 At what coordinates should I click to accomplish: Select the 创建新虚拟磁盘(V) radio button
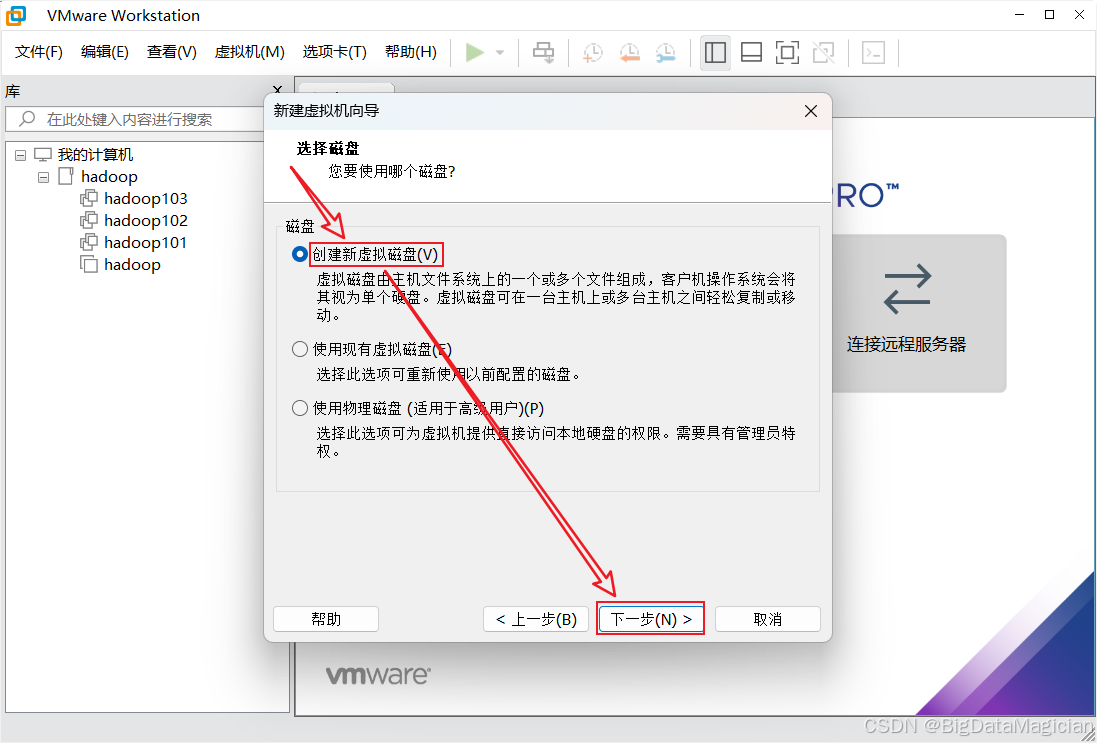point(299,255)
